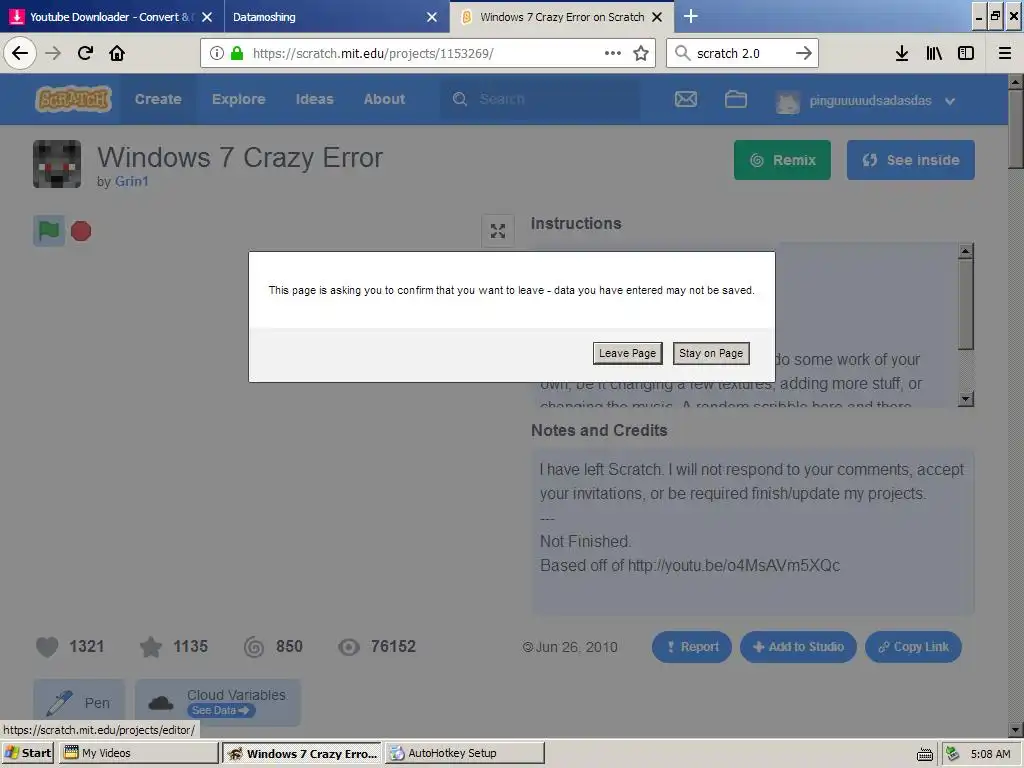Open the Grin1 author profile link
This screenshot has width=1024, height=768.
click(x=131, y=182)
